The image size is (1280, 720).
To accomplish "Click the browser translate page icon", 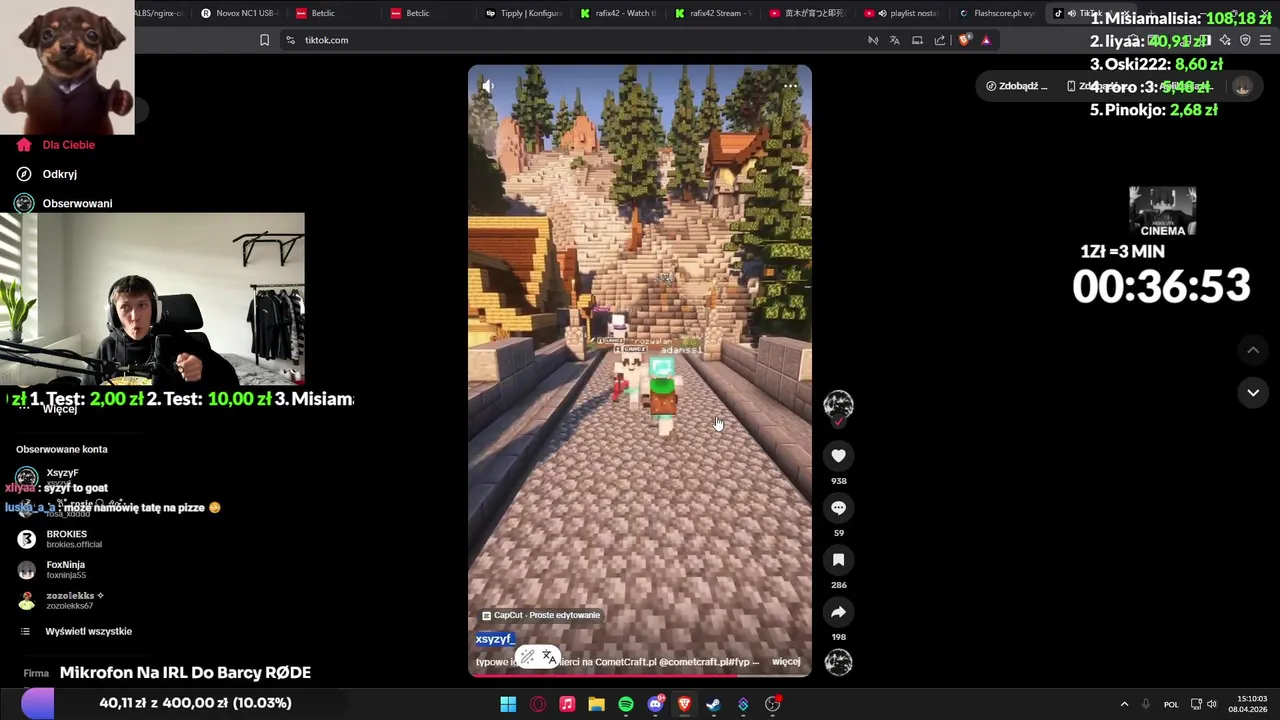I will (x=895, y=40).
